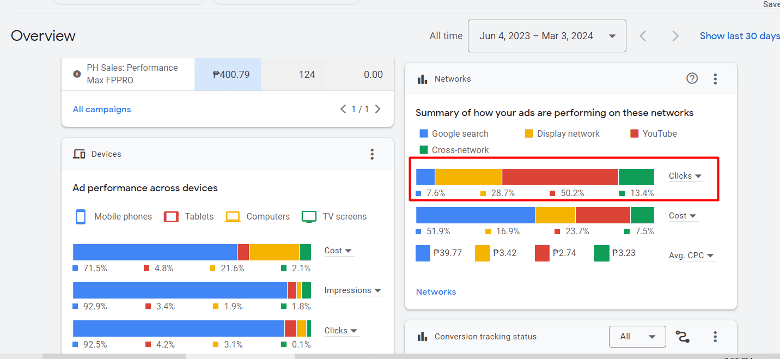Open the Networks card help icon
780x360 pixels.
pos(692,79)
